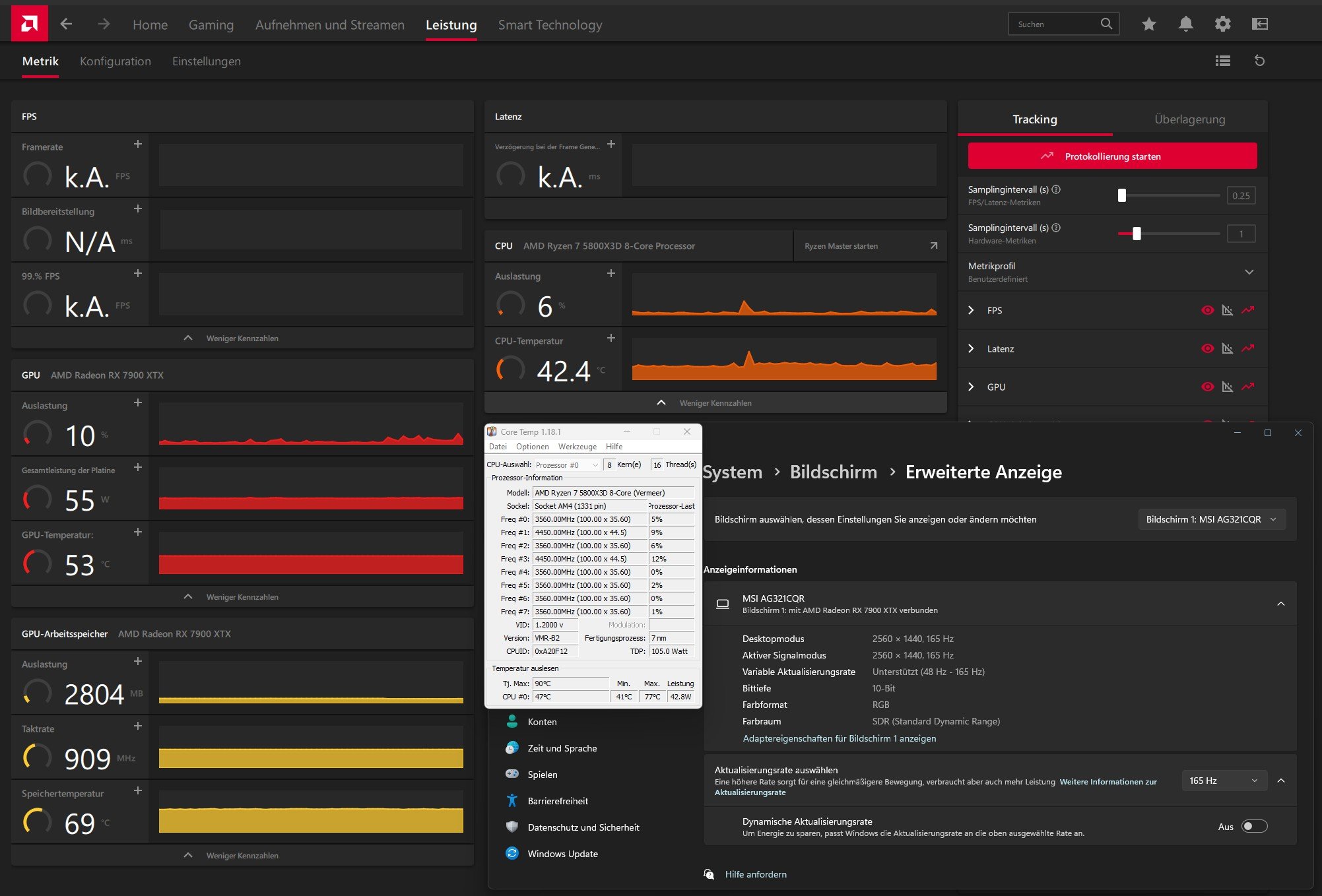Click Protokollierung starten button
The width and height of the screenshot is (1322, 896).
(1112, 156)
